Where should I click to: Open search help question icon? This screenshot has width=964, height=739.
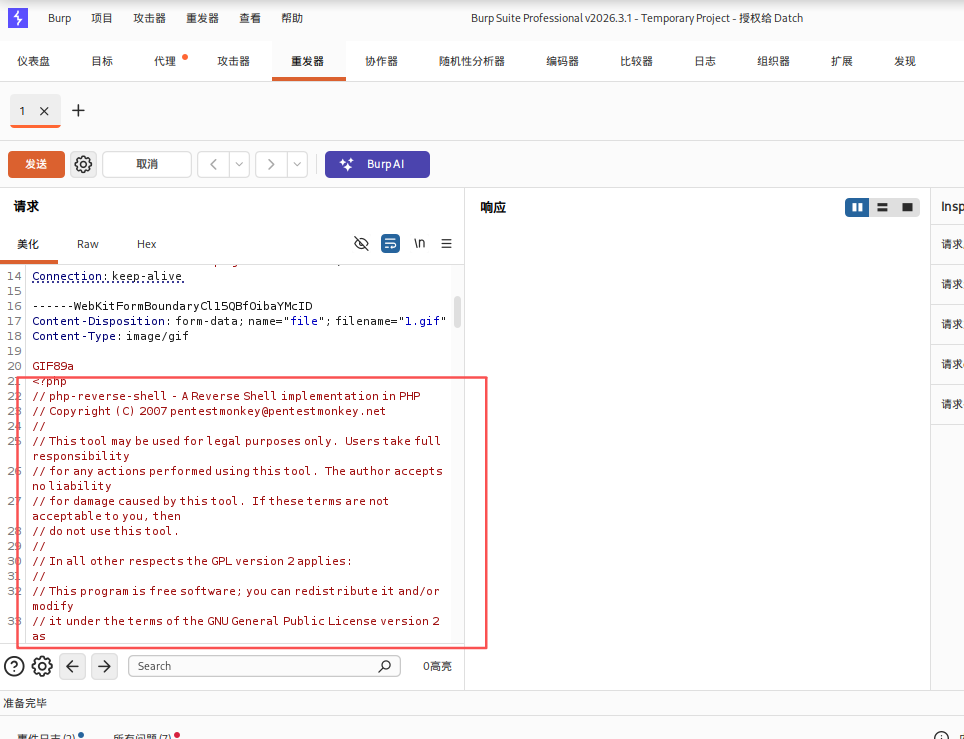point(14,666)
